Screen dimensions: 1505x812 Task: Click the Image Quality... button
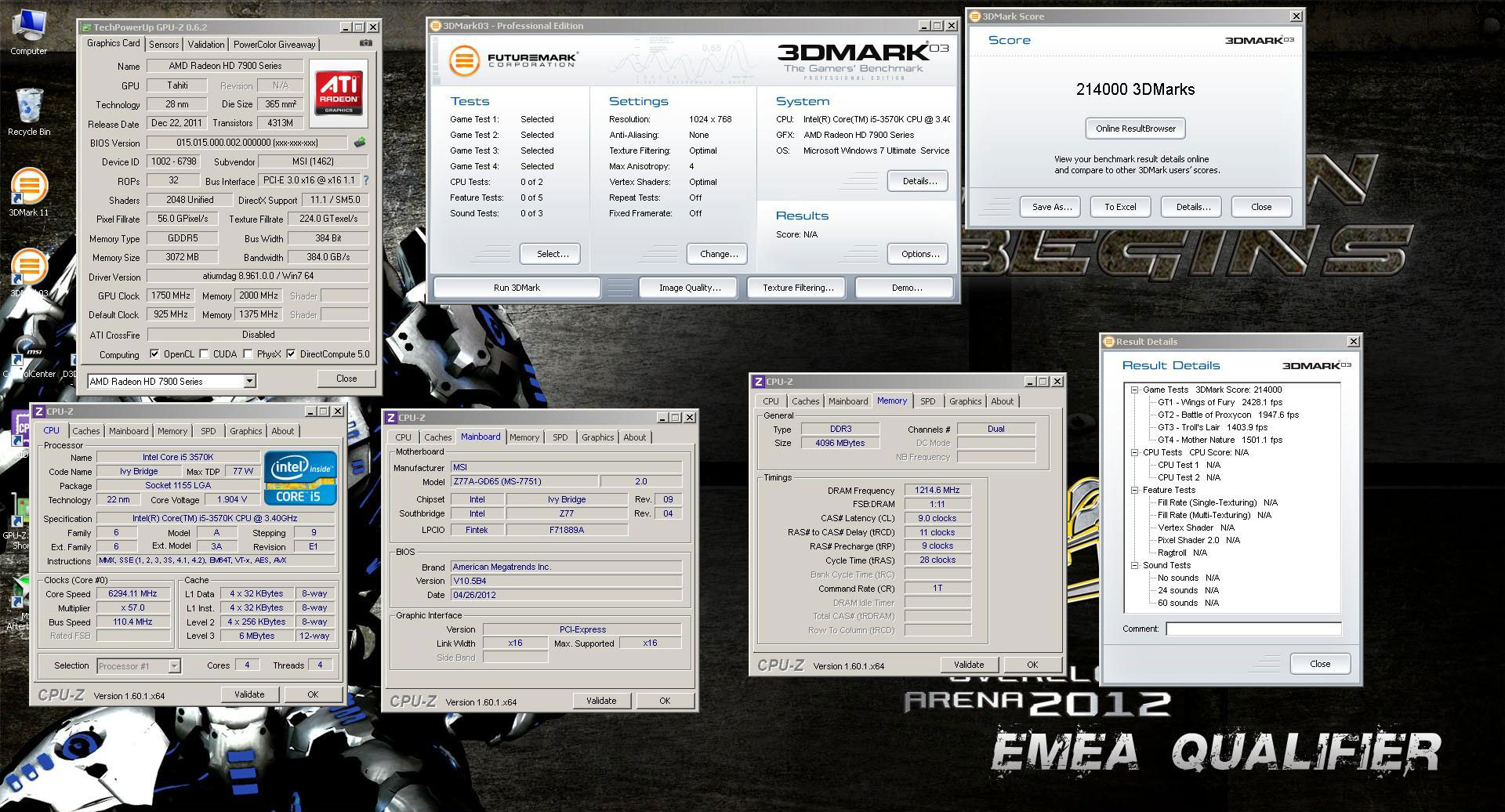pyautogui.click(x=690, y=288)
